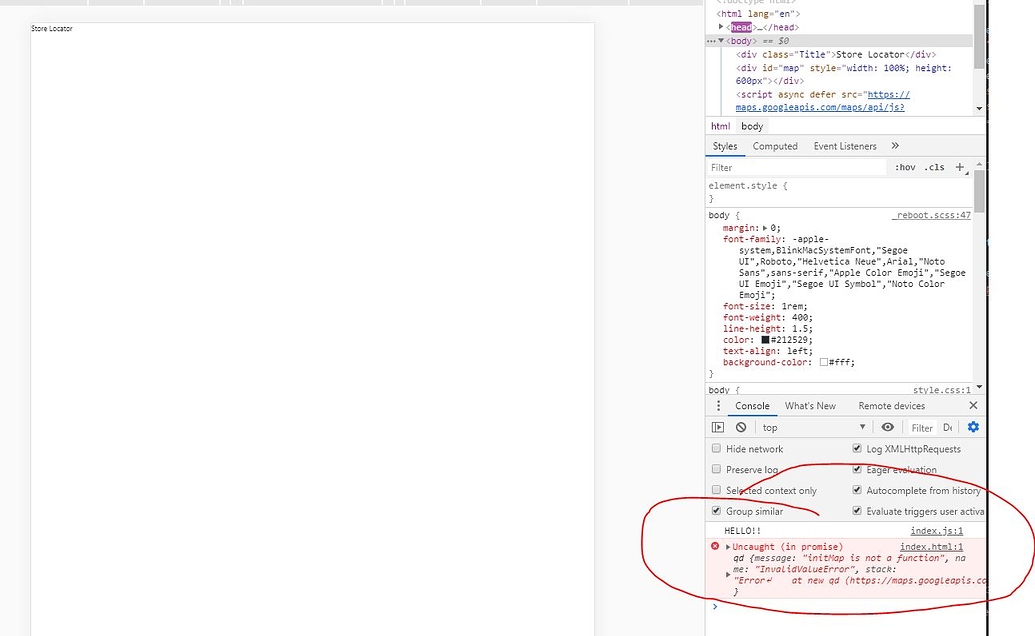This screenshot has width=1035, height=636.
Task: Select the Console drawer tab
Action: point(752,406)
